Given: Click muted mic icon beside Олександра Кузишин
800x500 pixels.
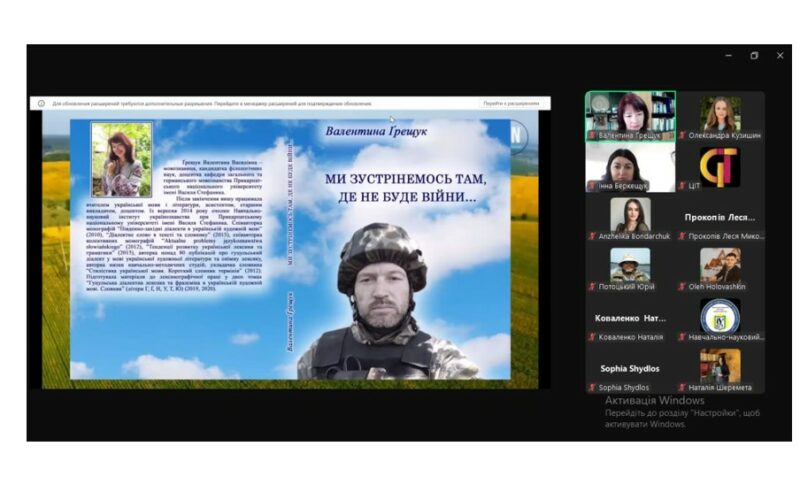Looking at the screenshot, I should pos(682,135).
